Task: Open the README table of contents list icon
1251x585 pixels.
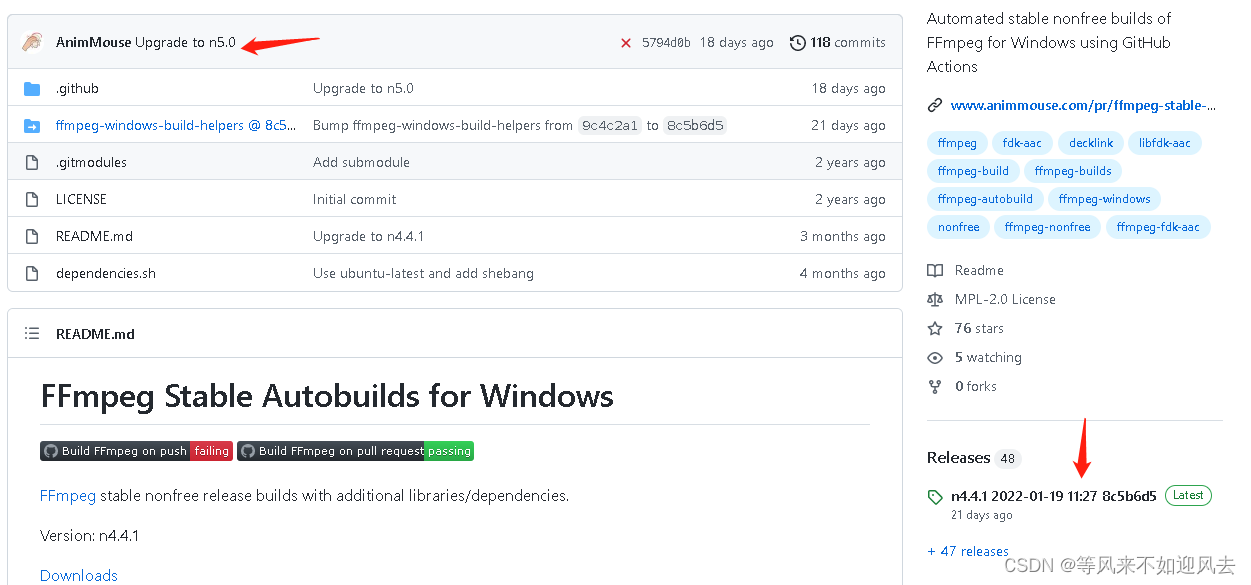Action: (32, 334)
